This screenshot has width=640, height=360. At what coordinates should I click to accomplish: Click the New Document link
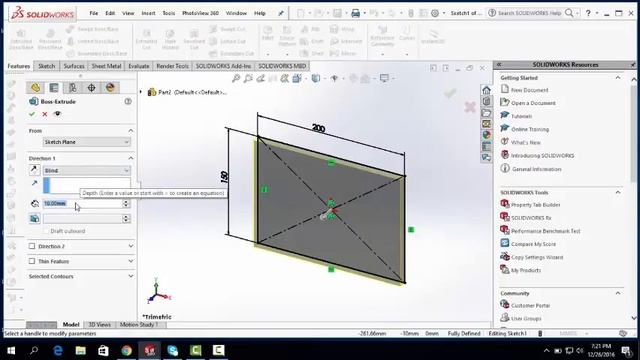pyautogui.click(x=529, y=90)
